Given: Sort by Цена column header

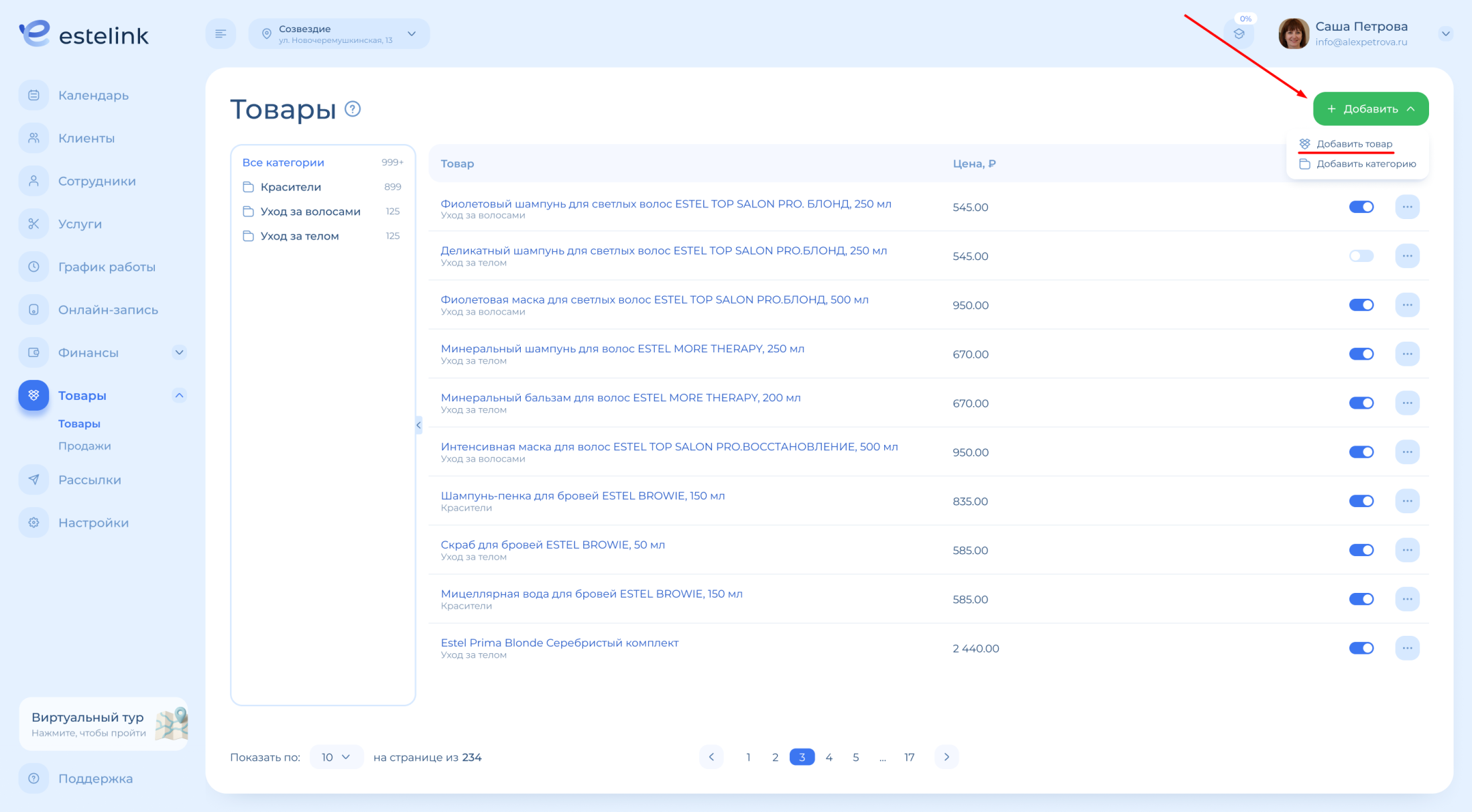Looking at the screenshot, I should 974,163.
